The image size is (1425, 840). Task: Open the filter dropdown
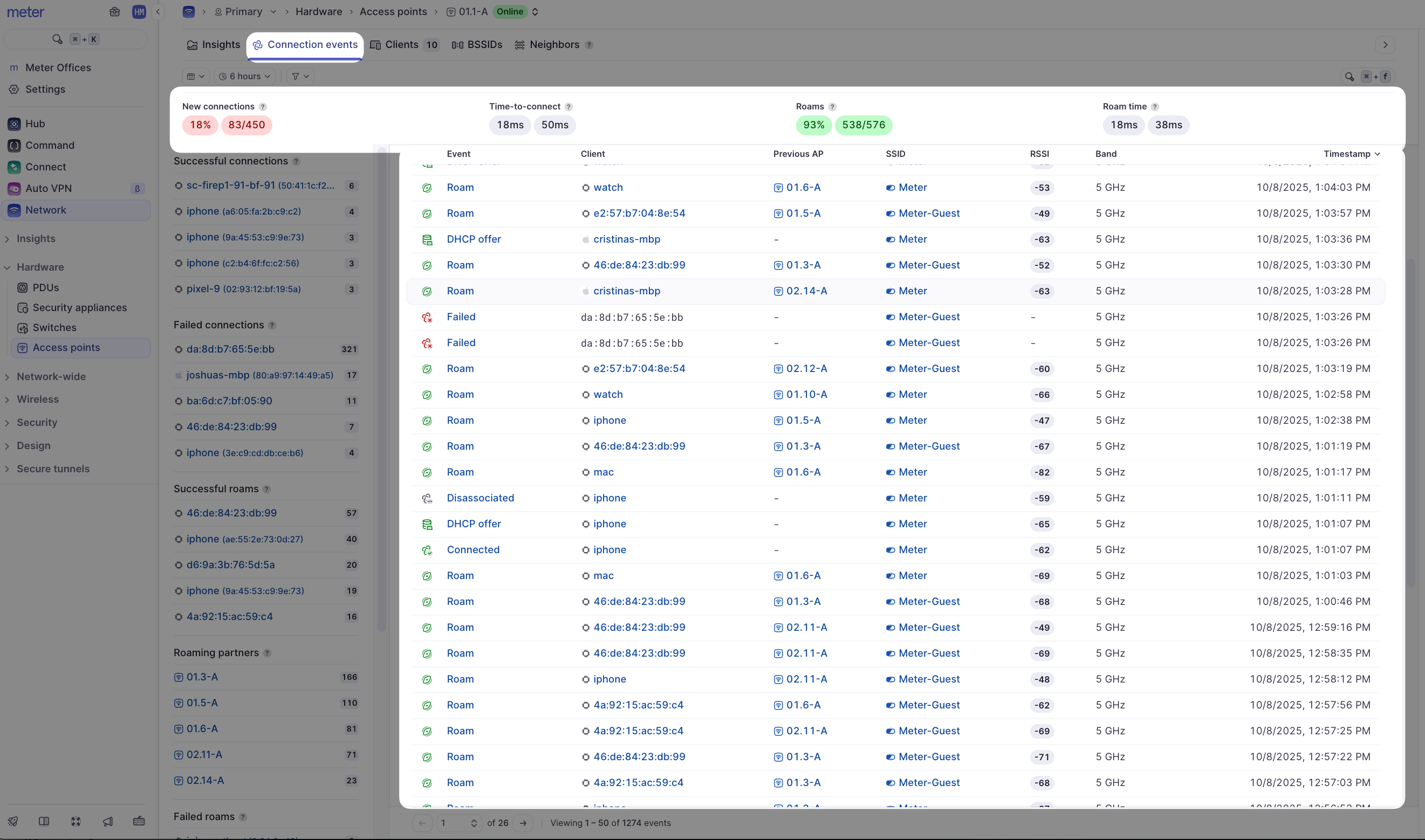[x=300, y=77]
